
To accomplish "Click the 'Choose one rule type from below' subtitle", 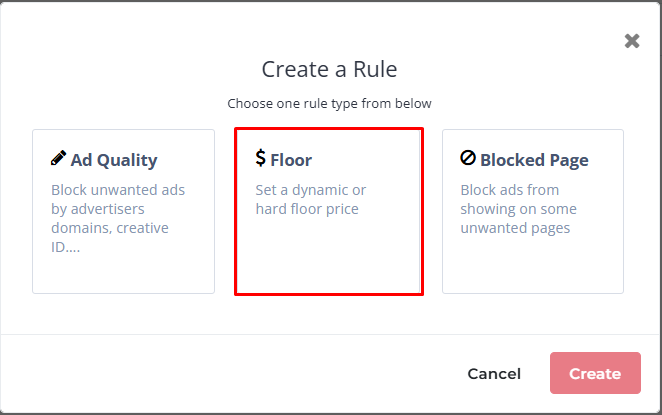I will click(329, 103).
